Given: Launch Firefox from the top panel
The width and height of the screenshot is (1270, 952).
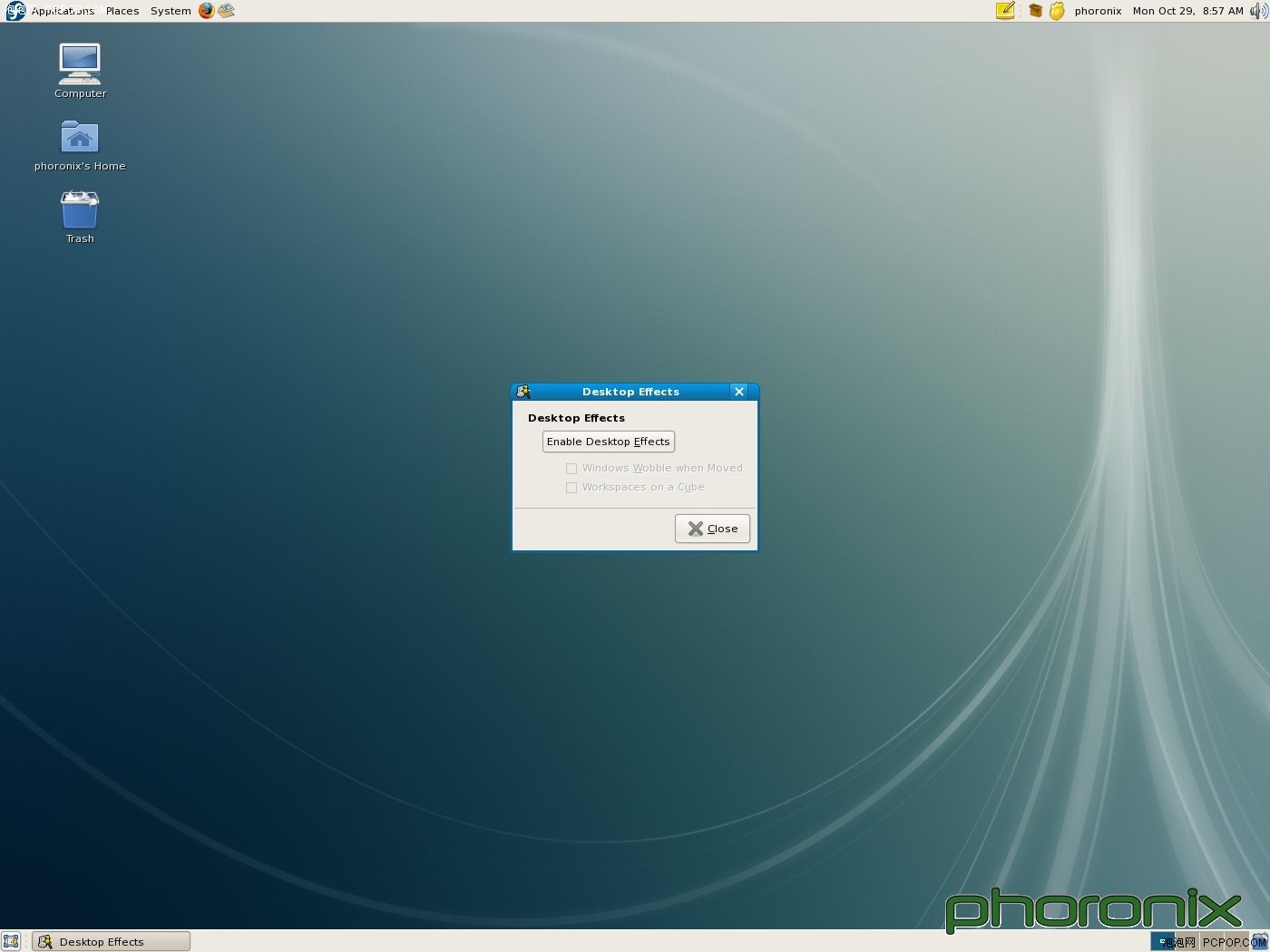Looking at the screenshot, I should (x=207, y=11).
